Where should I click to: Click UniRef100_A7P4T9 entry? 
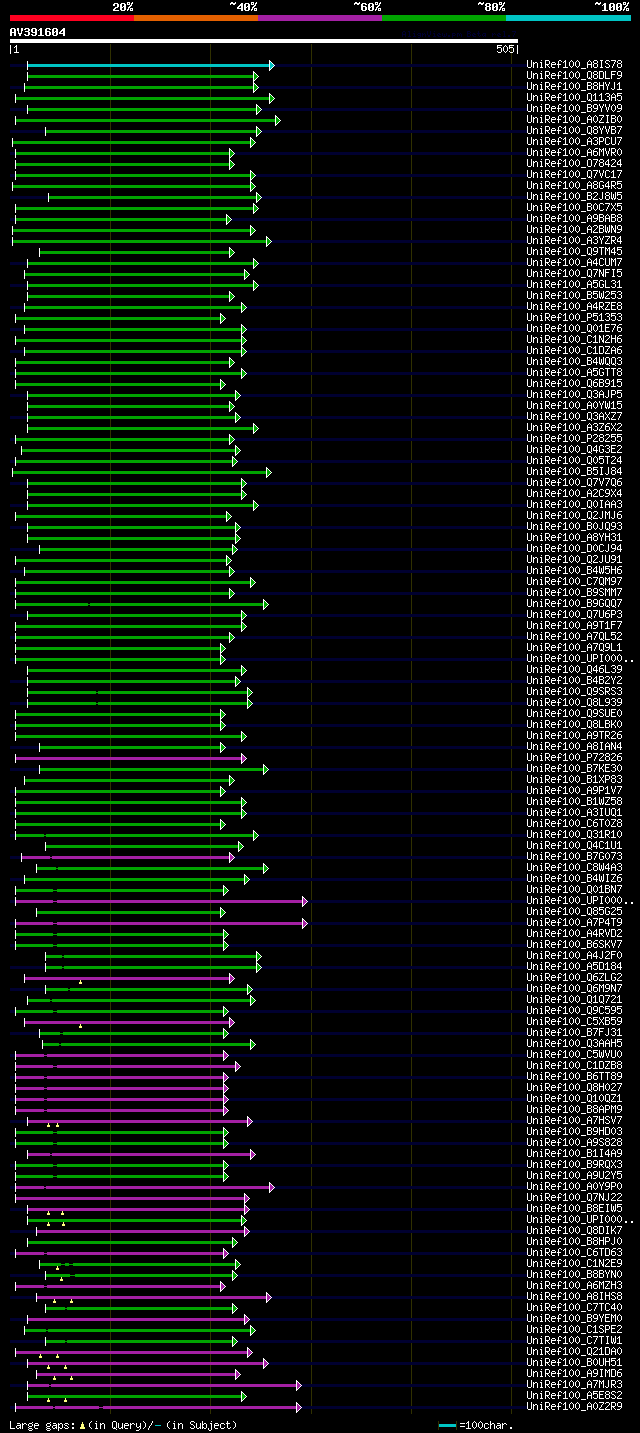(574, 923)
